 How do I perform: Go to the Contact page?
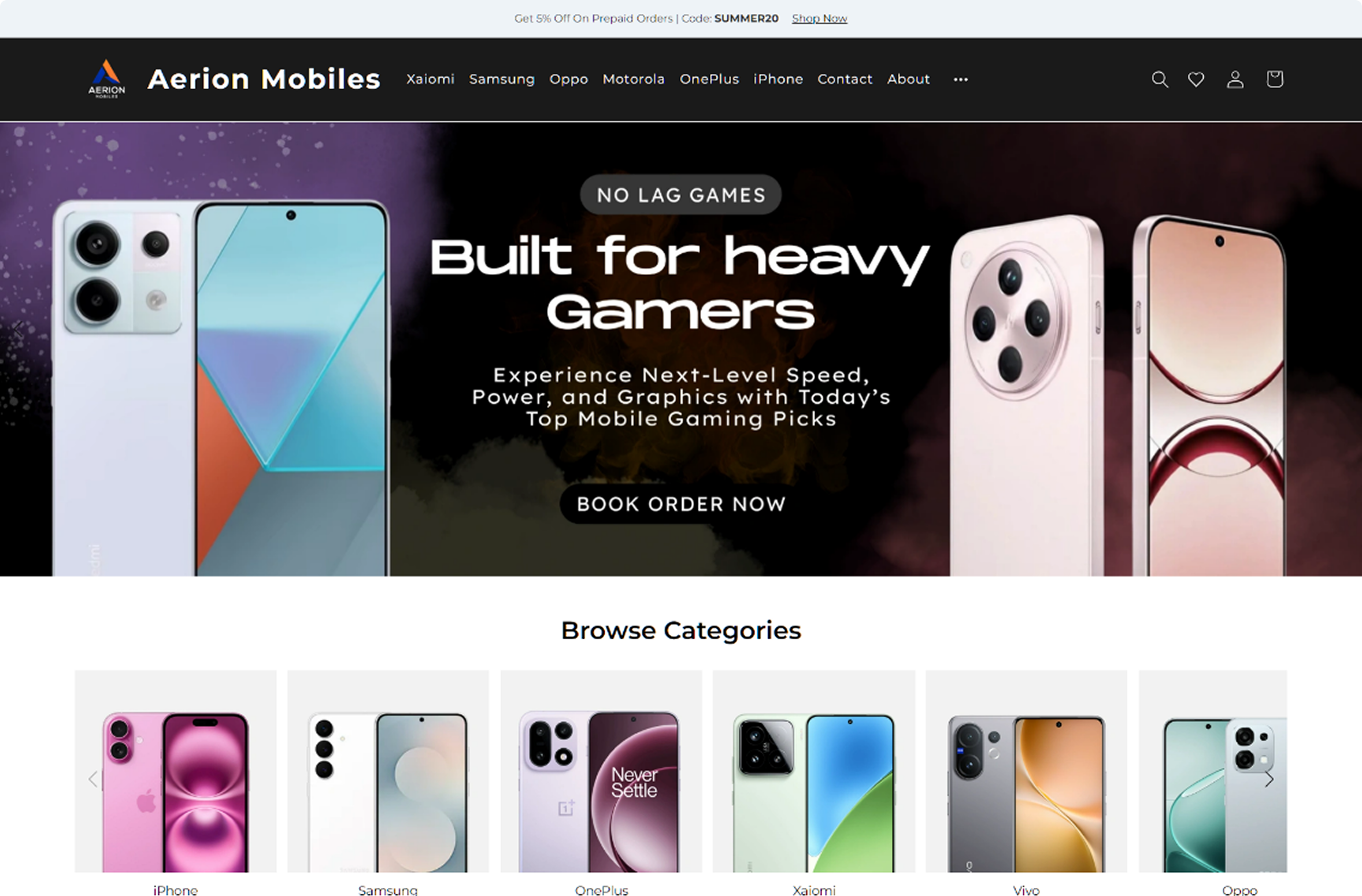click(x=845, y=79)
